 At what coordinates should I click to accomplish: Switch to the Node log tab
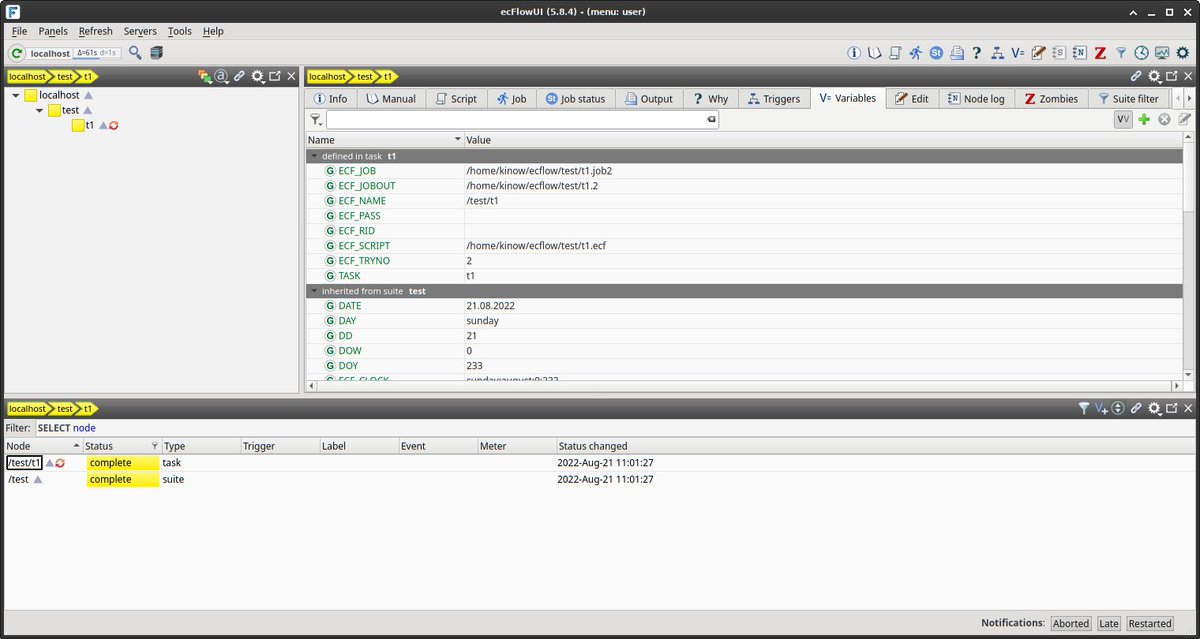[x=976, y=99]
